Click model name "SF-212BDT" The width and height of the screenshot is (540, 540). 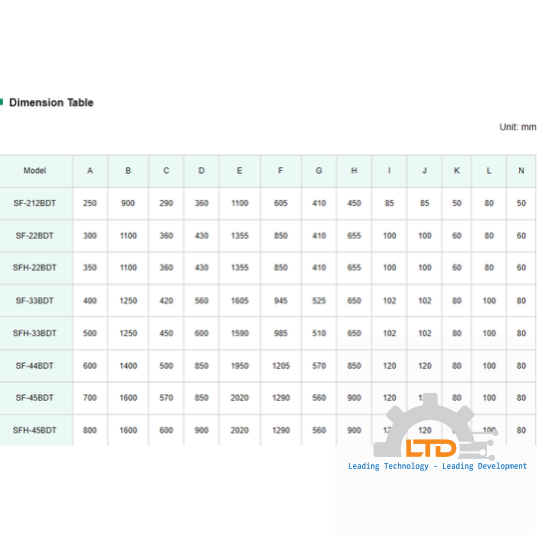(35, 203)
